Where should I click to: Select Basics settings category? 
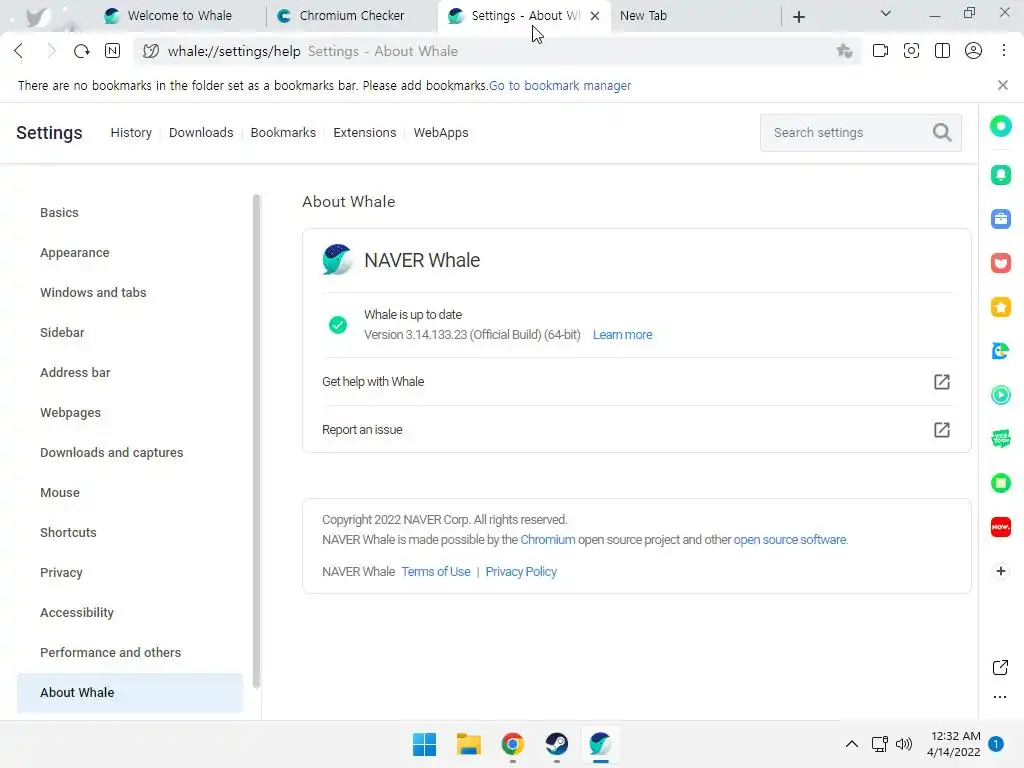[130, 213]
